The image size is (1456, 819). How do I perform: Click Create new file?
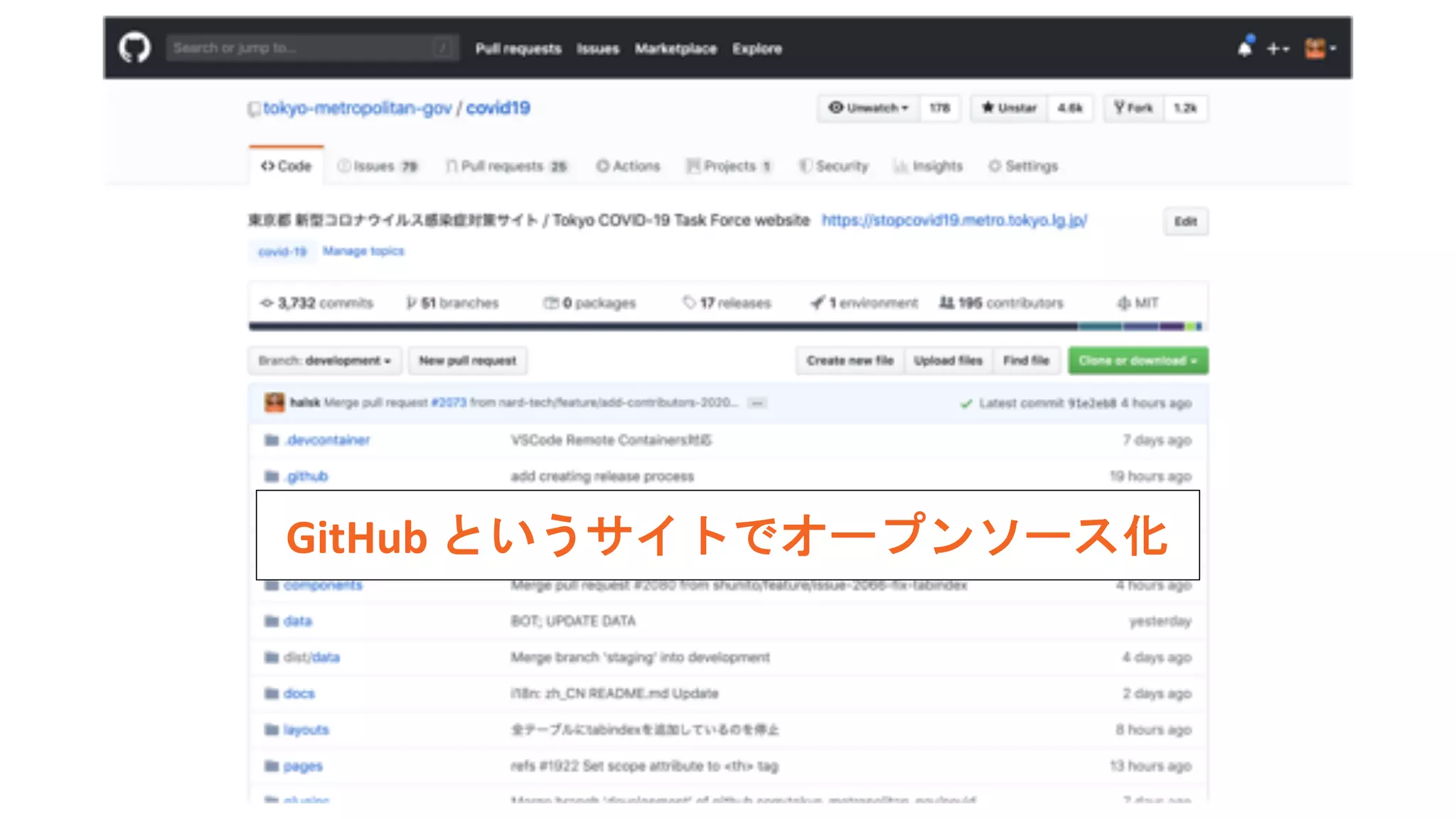tap(850, 360)
